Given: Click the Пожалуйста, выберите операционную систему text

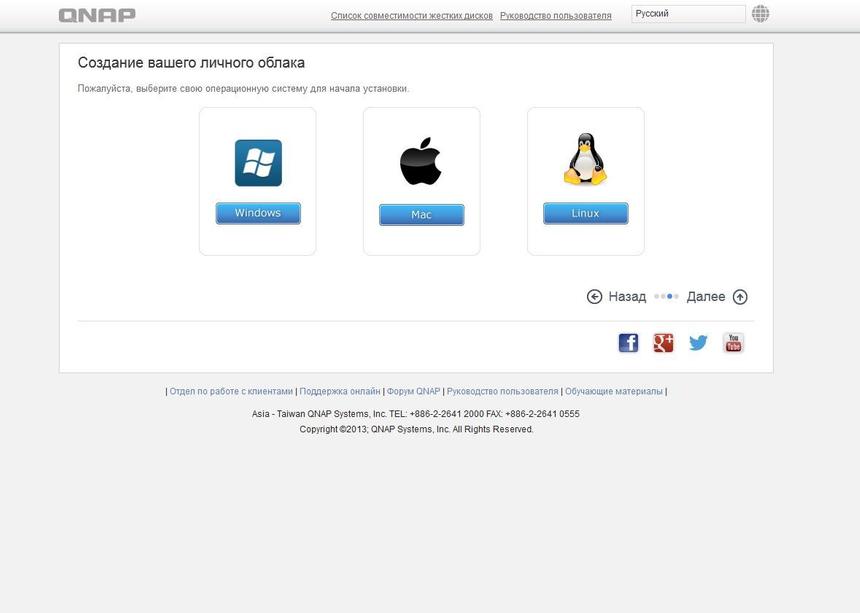Looking at the screenshot, I should (x=243, y=89).
